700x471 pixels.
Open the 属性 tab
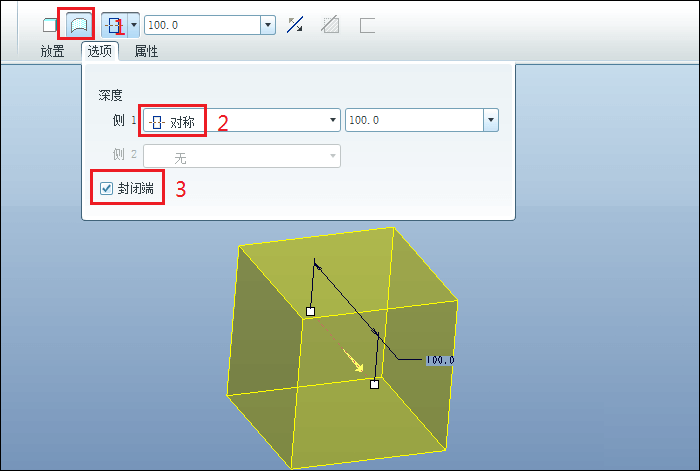[x=146, y=51]
